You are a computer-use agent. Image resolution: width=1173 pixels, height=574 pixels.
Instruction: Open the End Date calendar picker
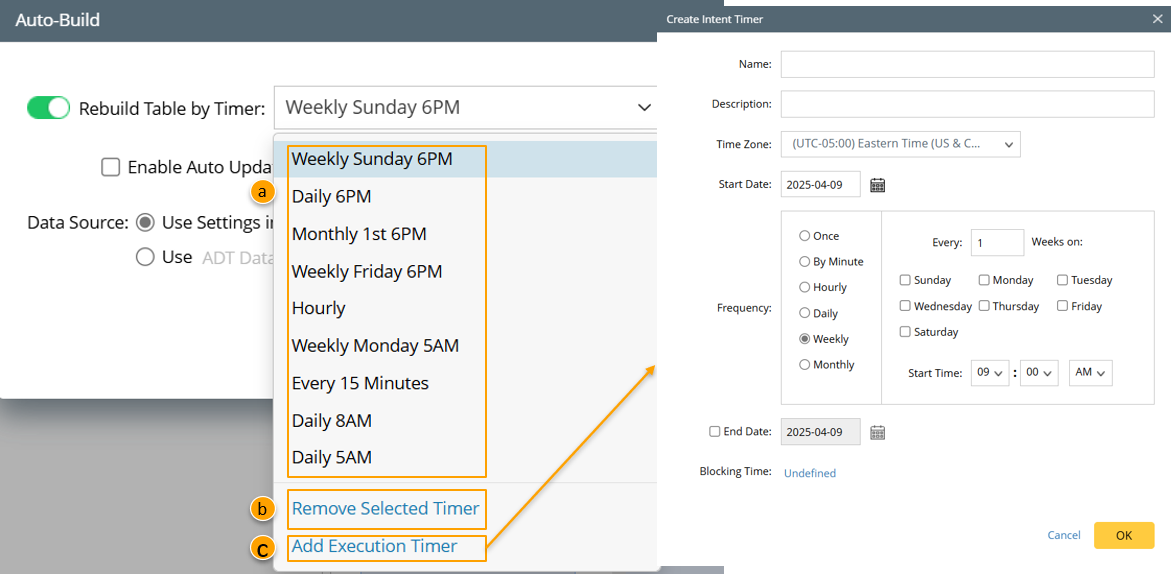tap(878, 432)
